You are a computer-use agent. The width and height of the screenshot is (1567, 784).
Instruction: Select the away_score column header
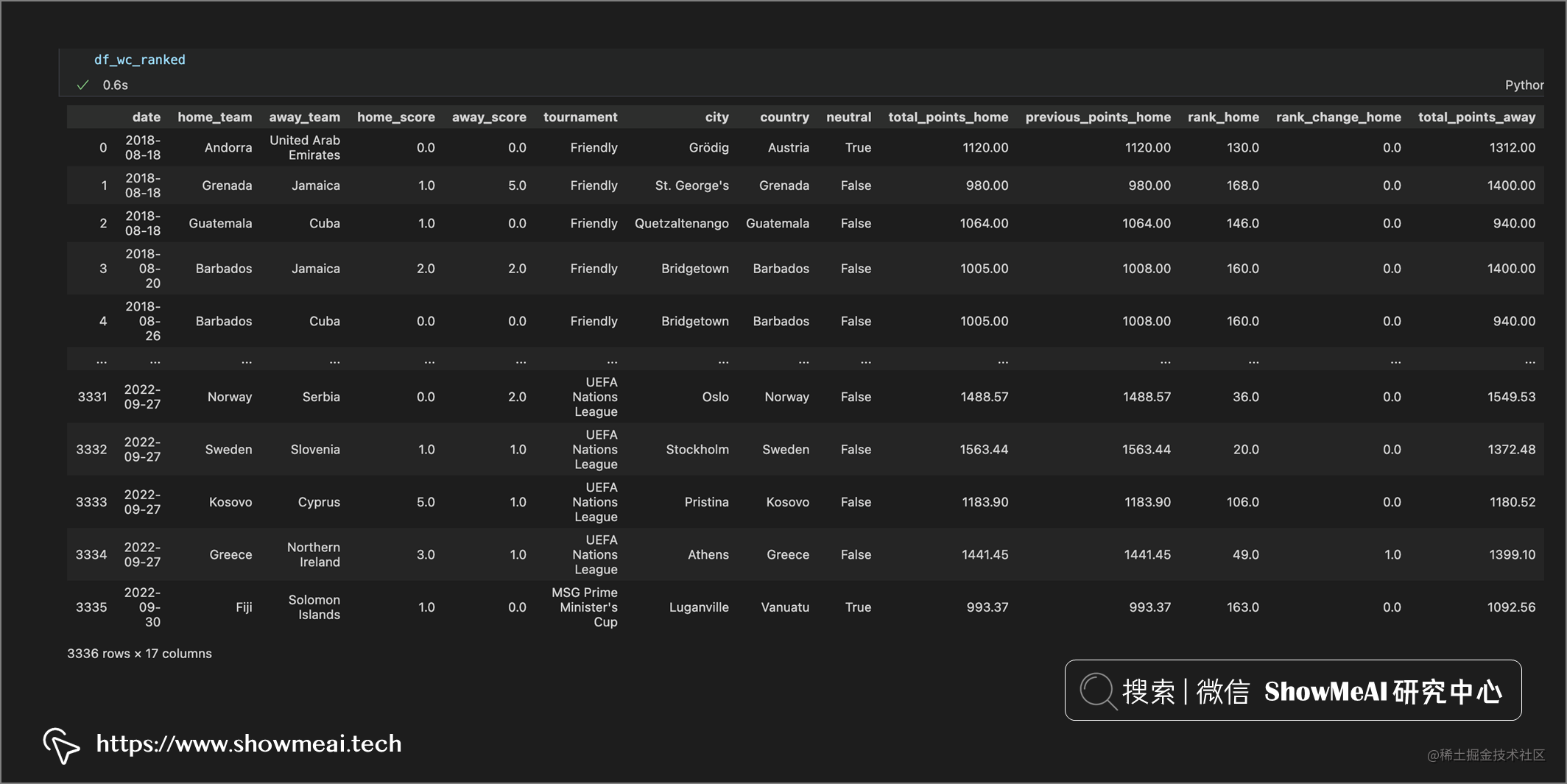point(489,117)
